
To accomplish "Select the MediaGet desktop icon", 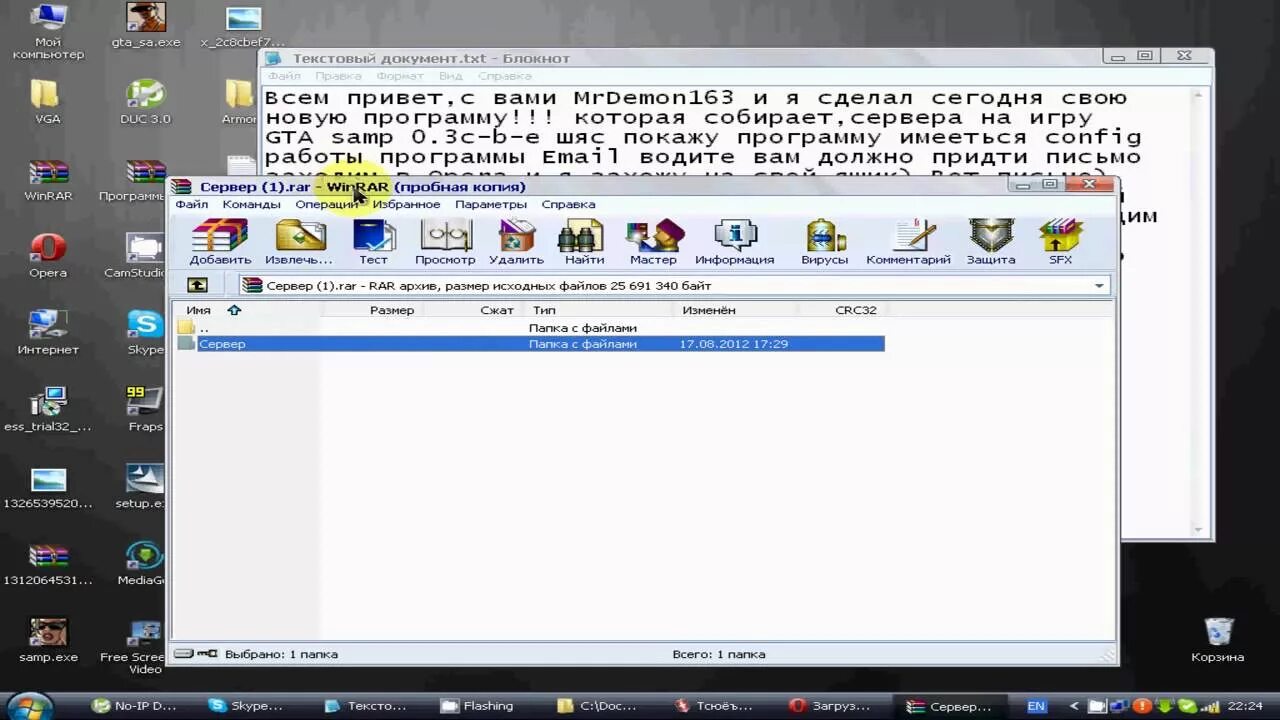I will click(143, 563).
